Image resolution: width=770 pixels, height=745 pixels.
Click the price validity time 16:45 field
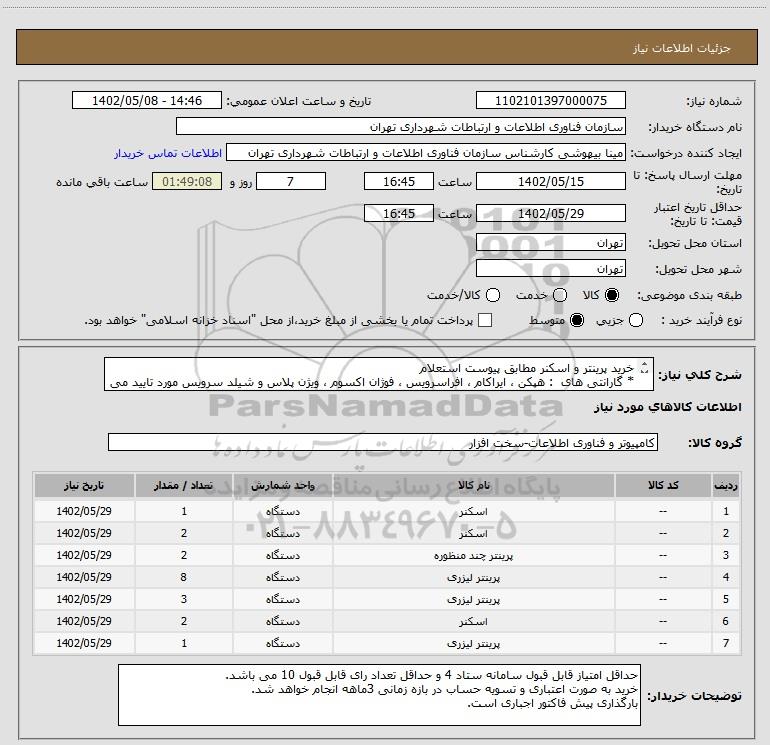pyautogui.click(x=399, y=214)
